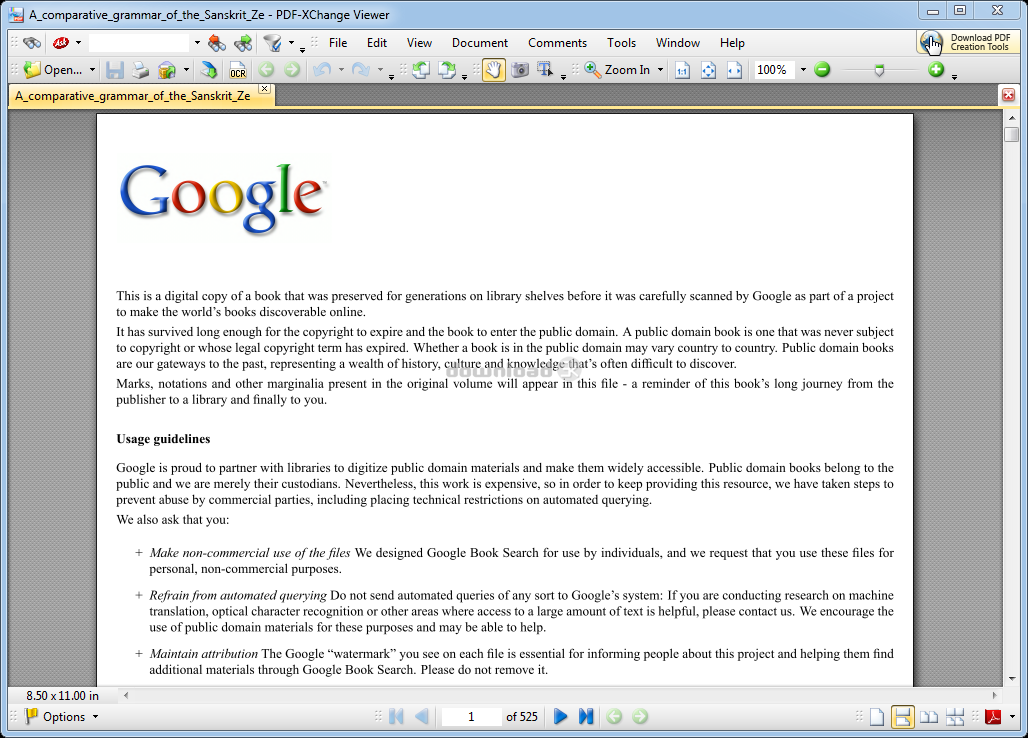The image size is (1028, 738).
Task: Open the Comments menu
Action: tap(557, 43)
